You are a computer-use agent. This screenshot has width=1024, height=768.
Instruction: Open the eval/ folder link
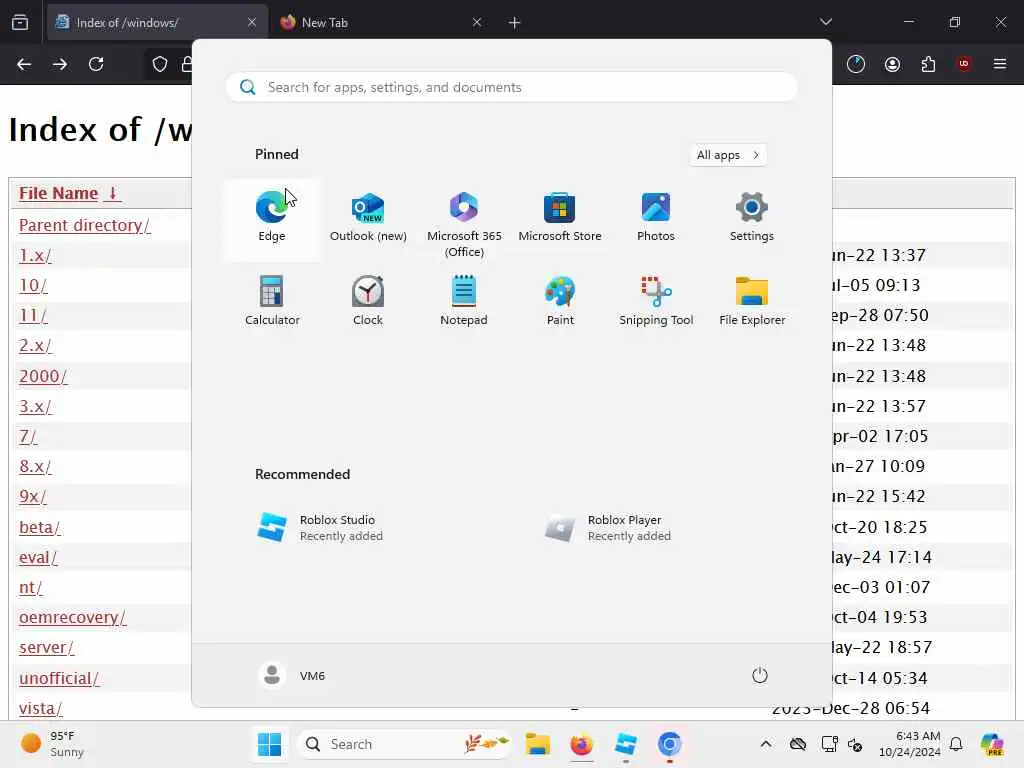(38, 557)
